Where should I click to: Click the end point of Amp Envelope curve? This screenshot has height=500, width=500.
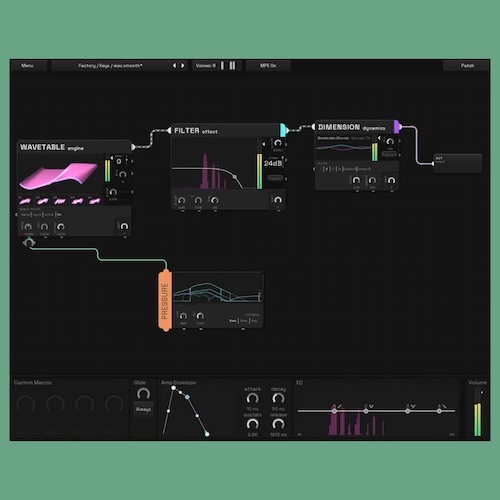(207, 434)
